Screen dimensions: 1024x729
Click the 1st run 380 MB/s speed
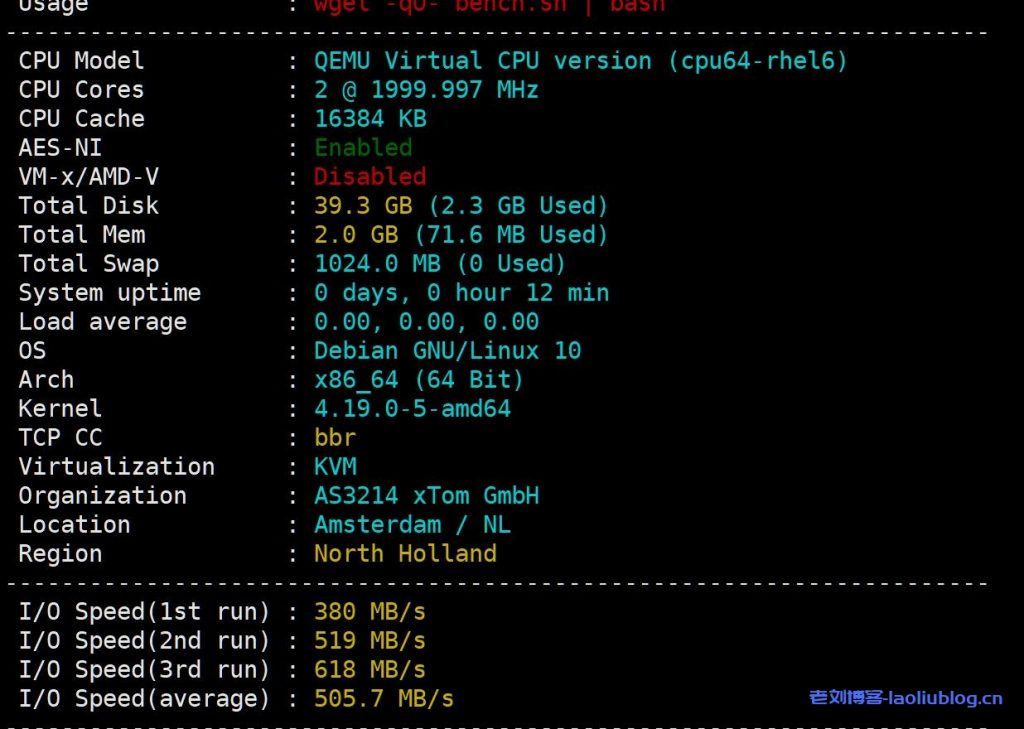370,612
